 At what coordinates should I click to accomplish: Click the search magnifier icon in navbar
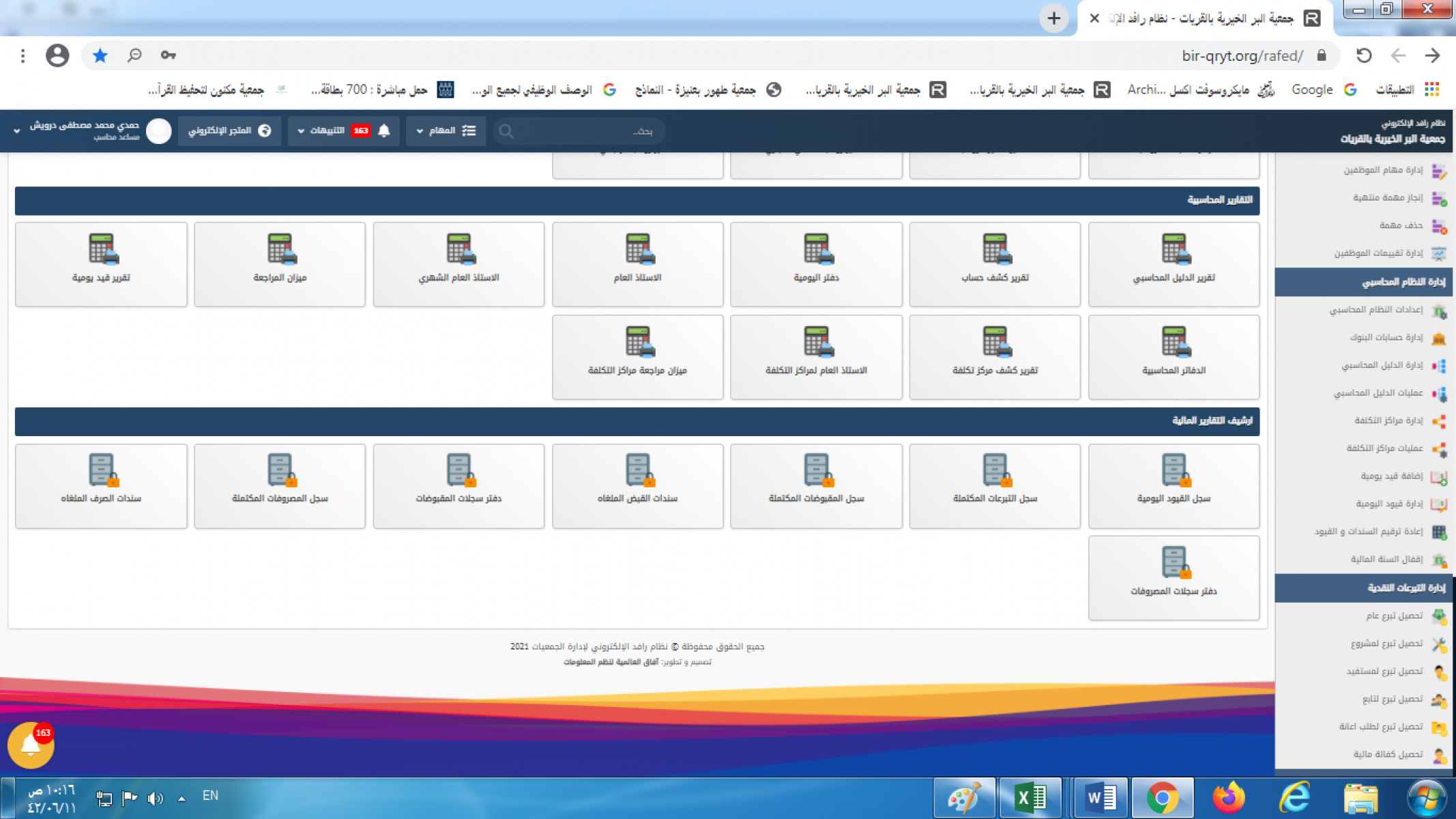[x=506, y=131]
